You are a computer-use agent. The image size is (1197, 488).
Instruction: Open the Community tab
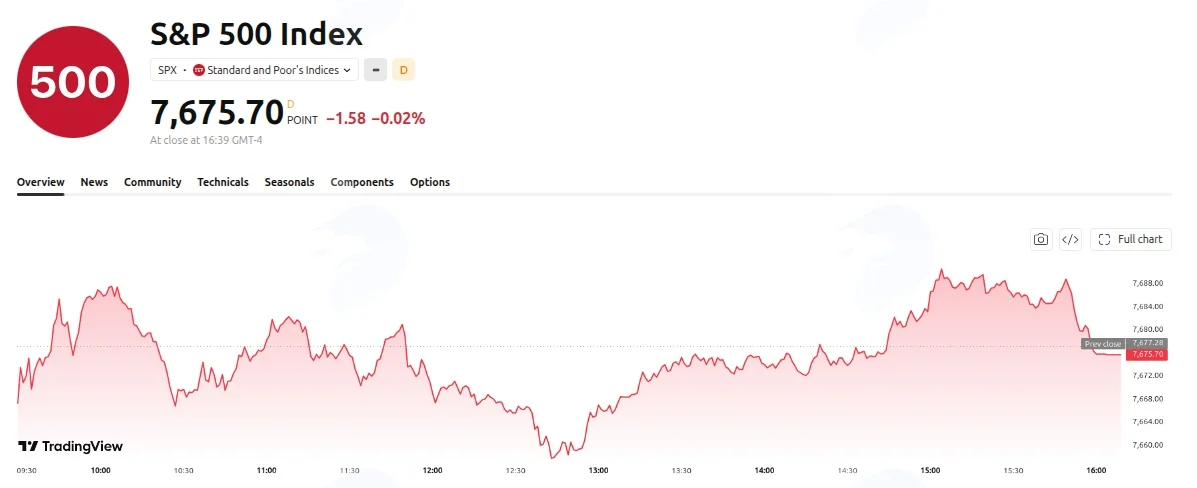pyautogui.click(x=153, y=182)
